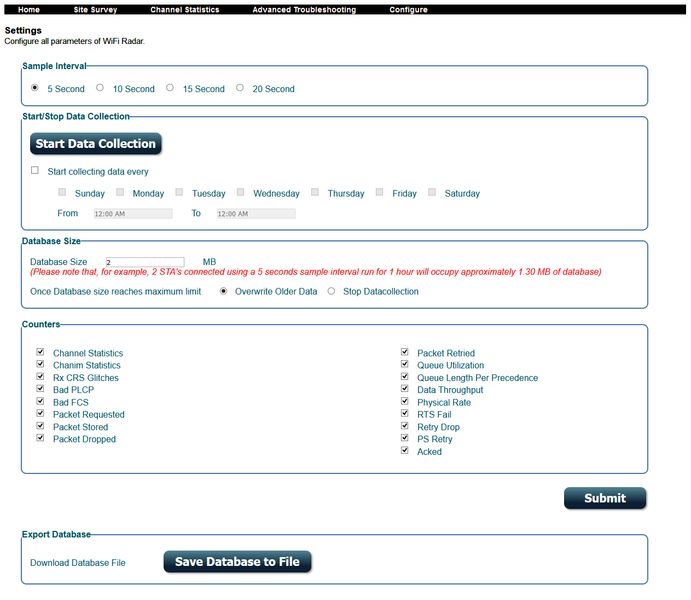Tick the Saturday checkbox
The height and width of the screenshot is (600, 691).
tap(432, 192)
